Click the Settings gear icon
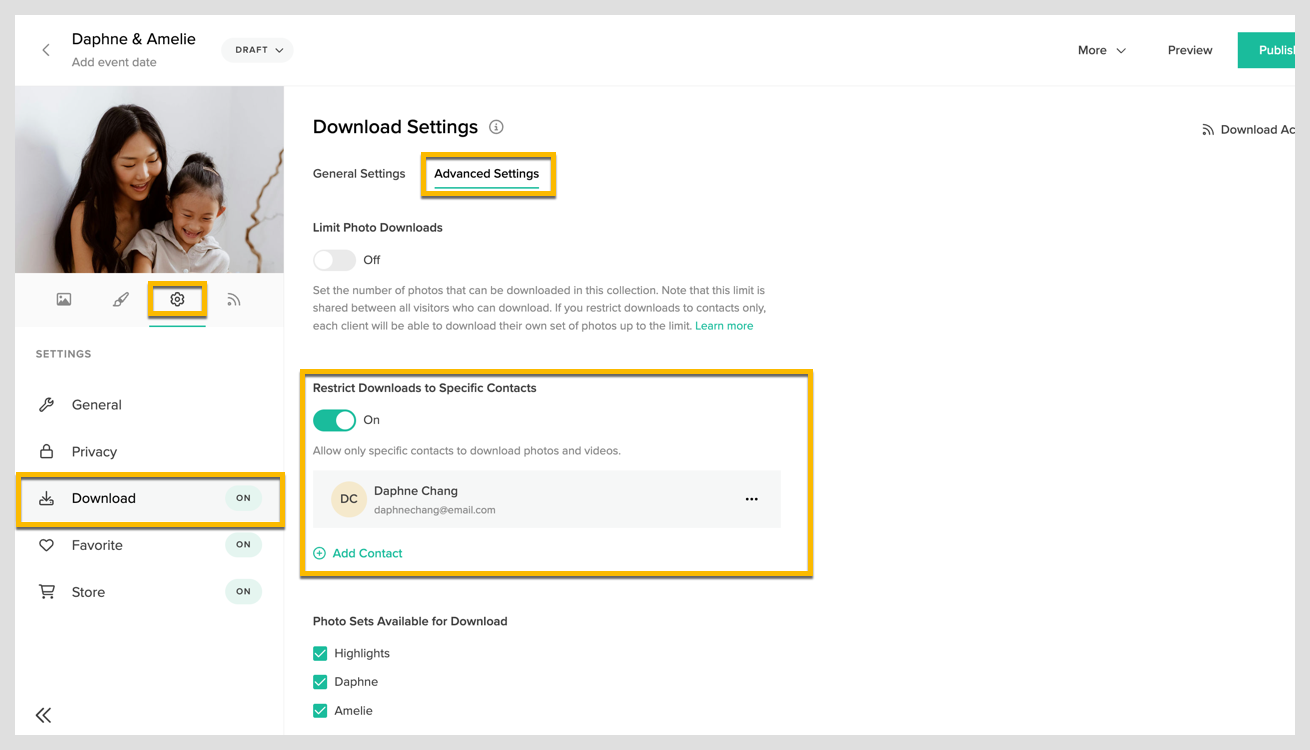1310x750 pixels. 177,298
